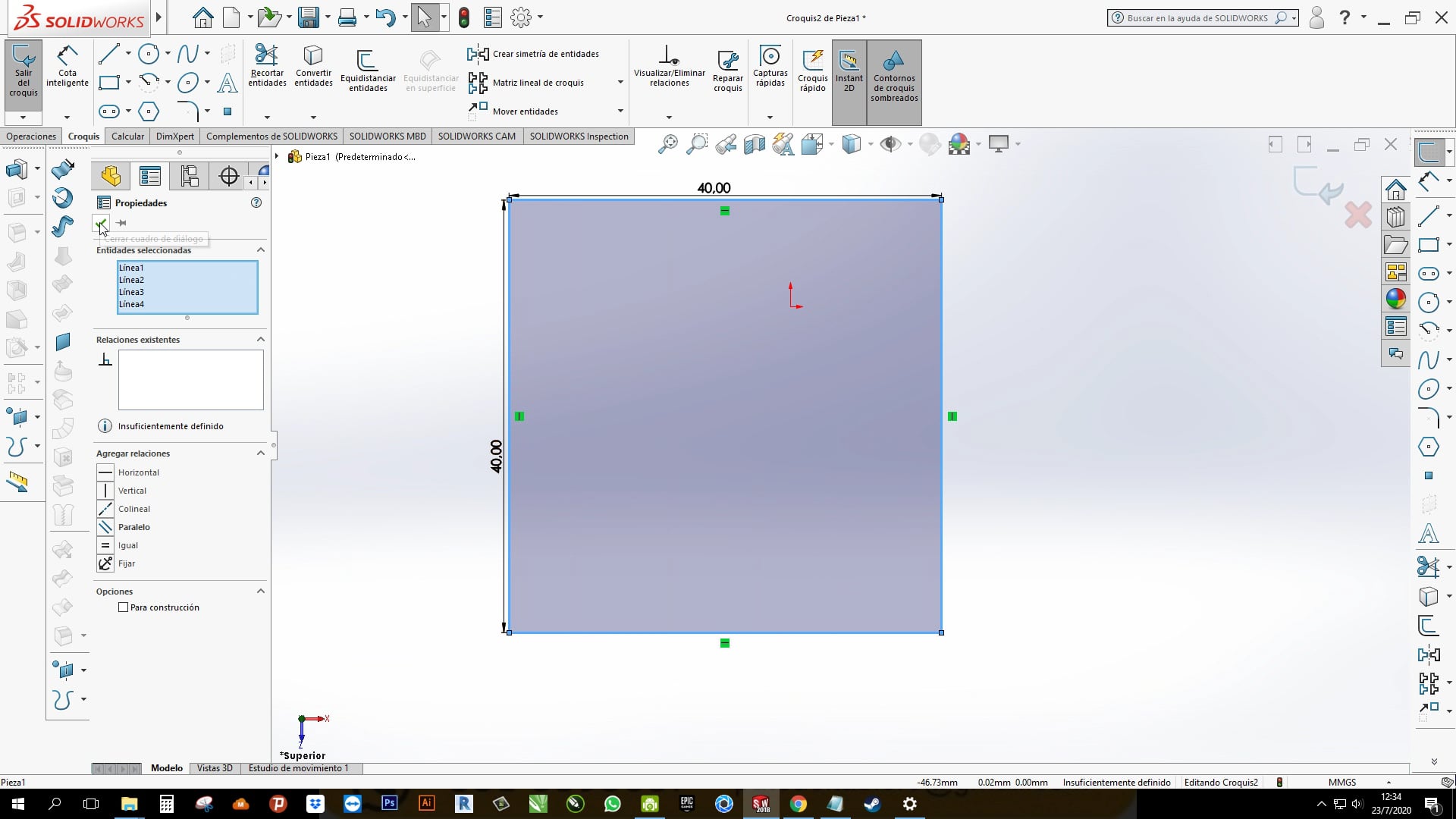
Task: Add Horizontal relation
Action: (129, 472)
